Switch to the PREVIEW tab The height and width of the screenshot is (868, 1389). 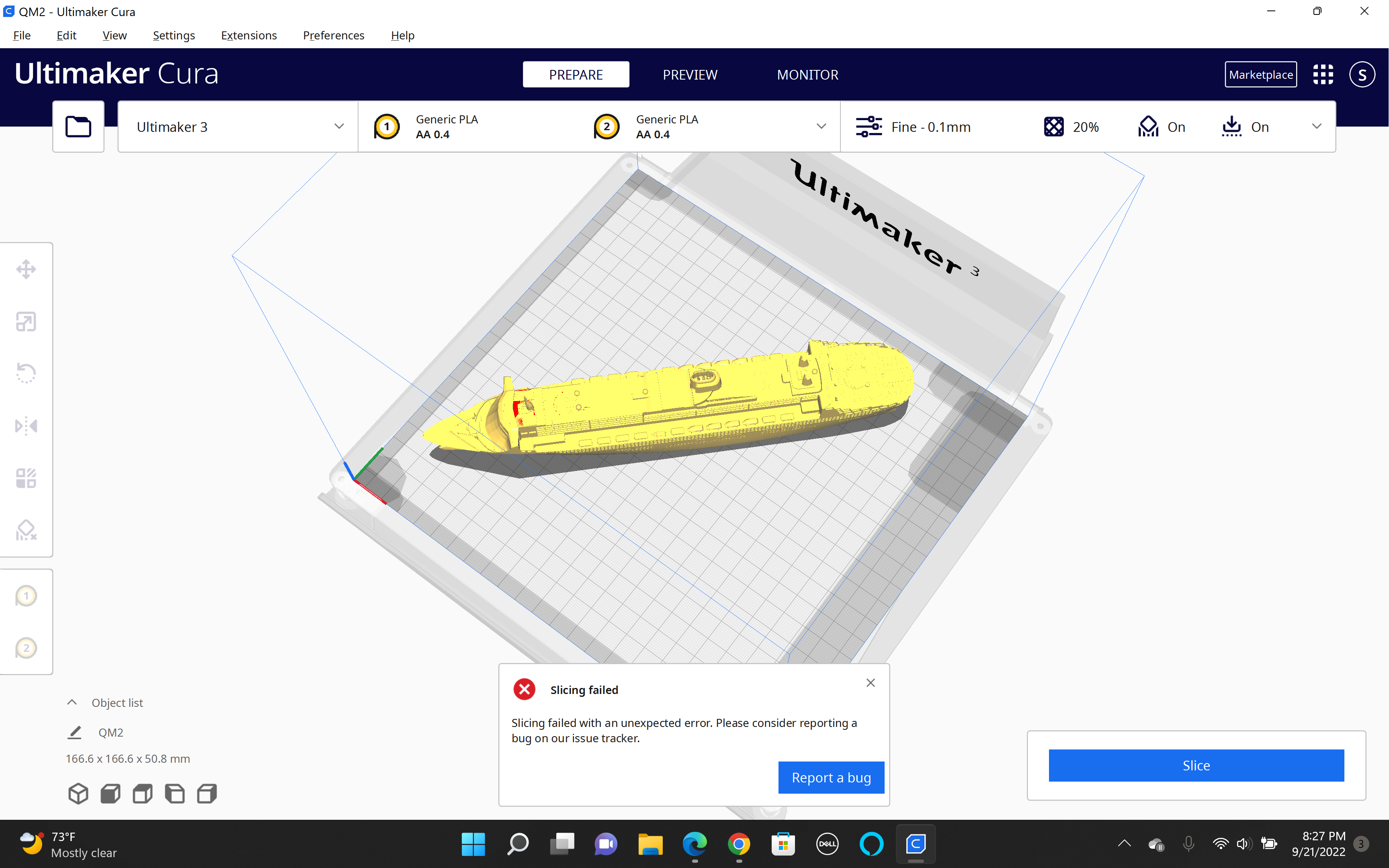[690, 74]
